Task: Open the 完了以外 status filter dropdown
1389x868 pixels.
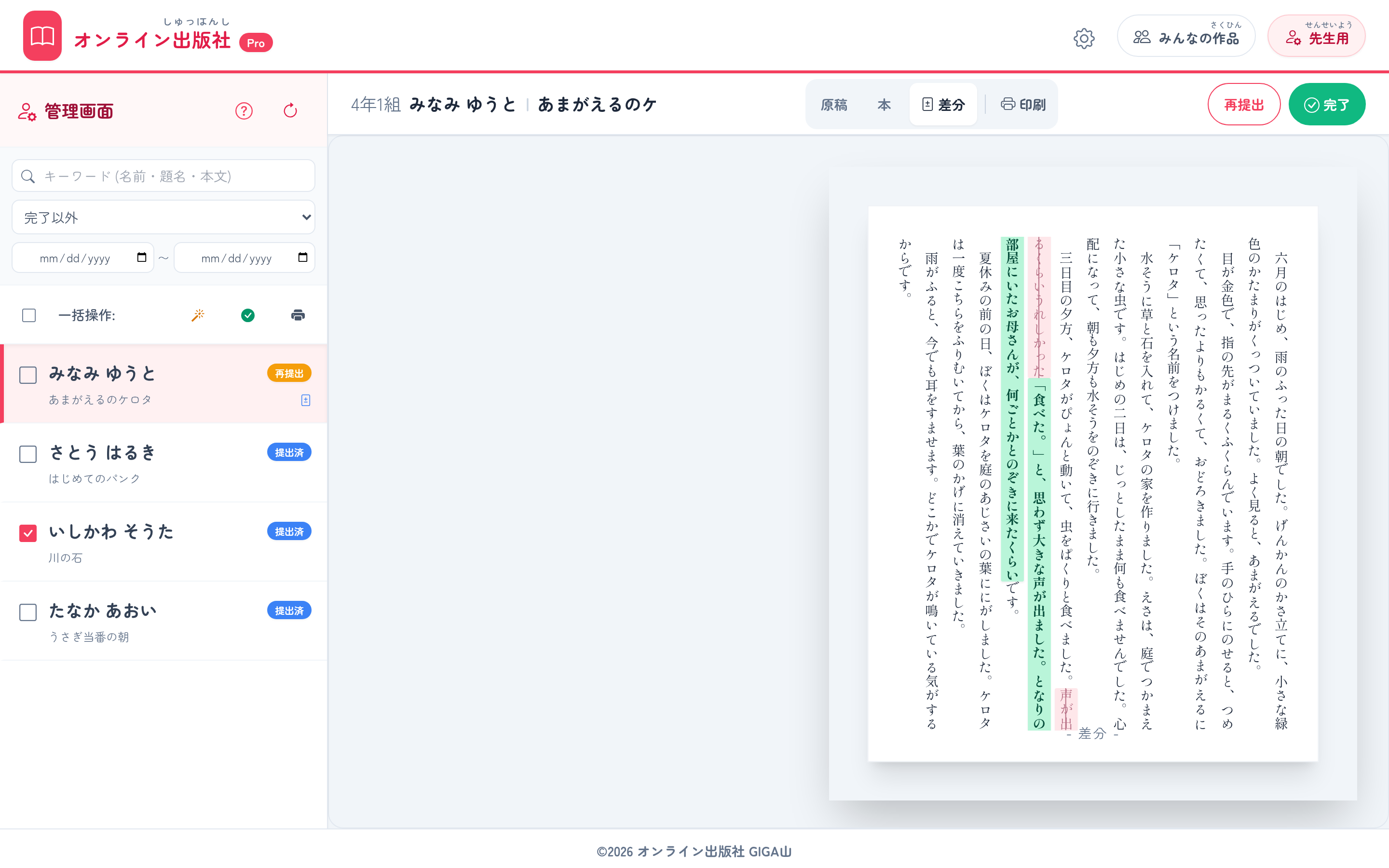Action: [x=163, y=217]
